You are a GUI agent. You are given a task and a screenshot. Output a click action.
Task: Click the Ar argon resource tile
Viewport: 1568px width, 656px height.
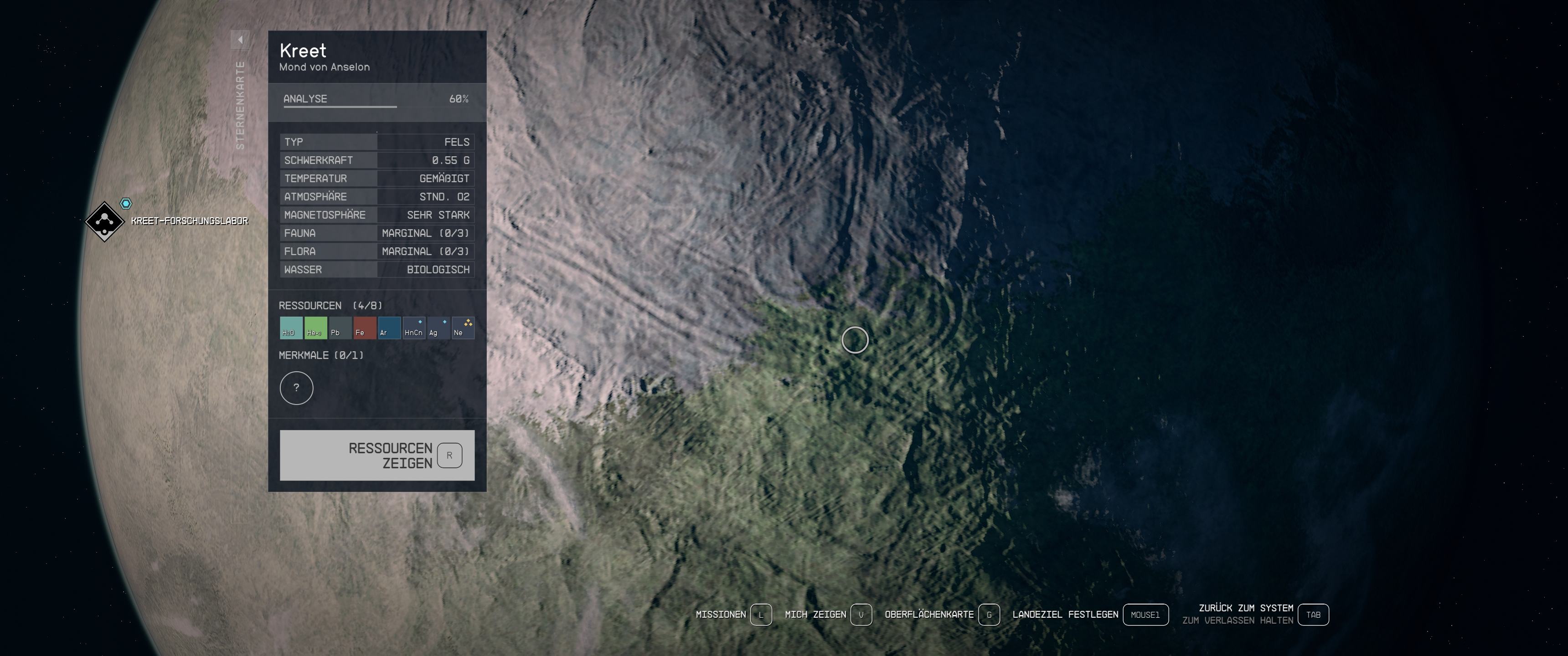coord(389,328)
